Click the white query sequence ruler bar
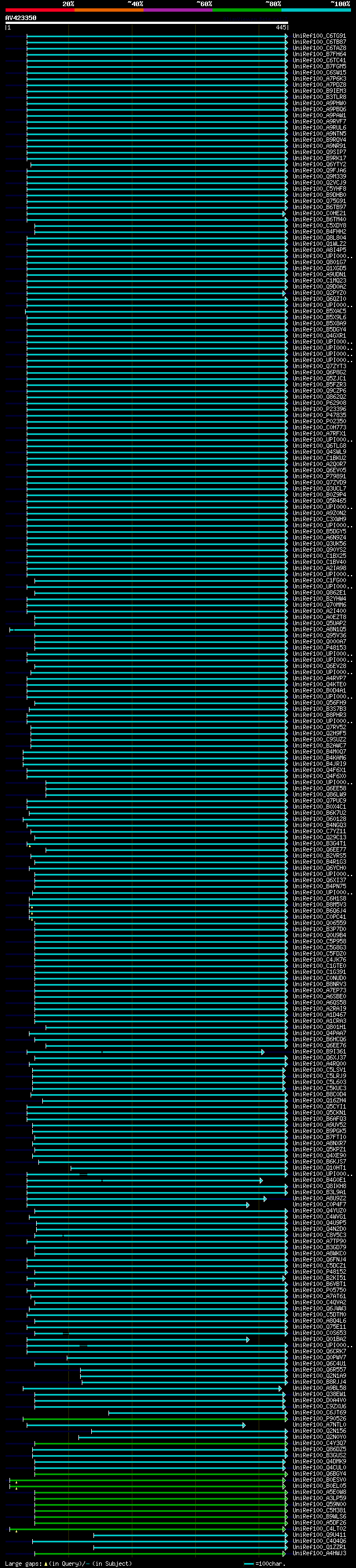The height and width of the screenshot is (1568, 356). (146, 22)
